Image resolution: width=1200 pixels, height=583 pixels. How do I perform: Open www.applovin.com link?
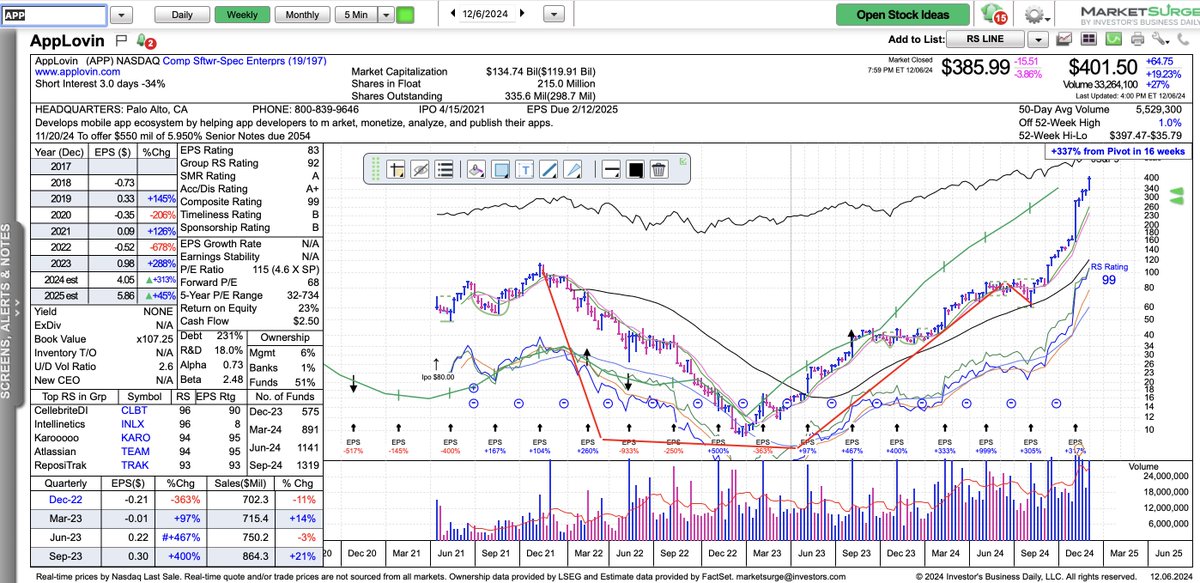[76, 73]
